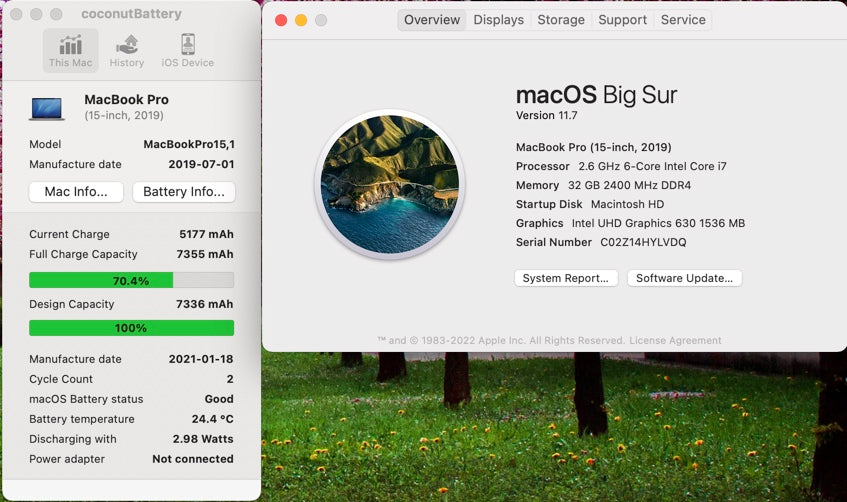847x502 pixels.
Task: Click the MacBook Pro laptop icon
Action: pos(47,108)
